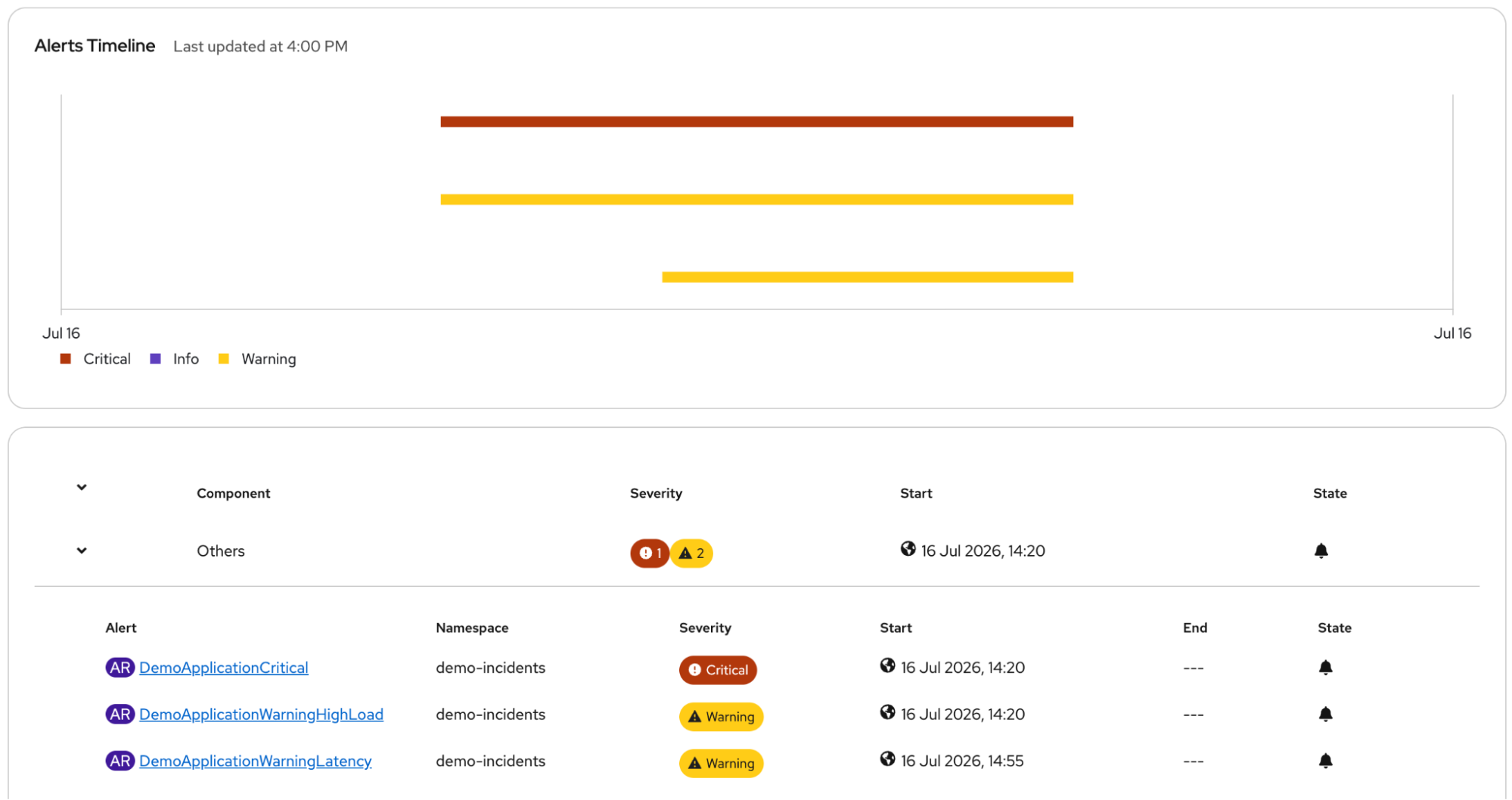Click the demo-incidents namespace of DemoApplicationWarningLatency
Viewport: 1512px width, 800px height.
click(x=491, y=761)
